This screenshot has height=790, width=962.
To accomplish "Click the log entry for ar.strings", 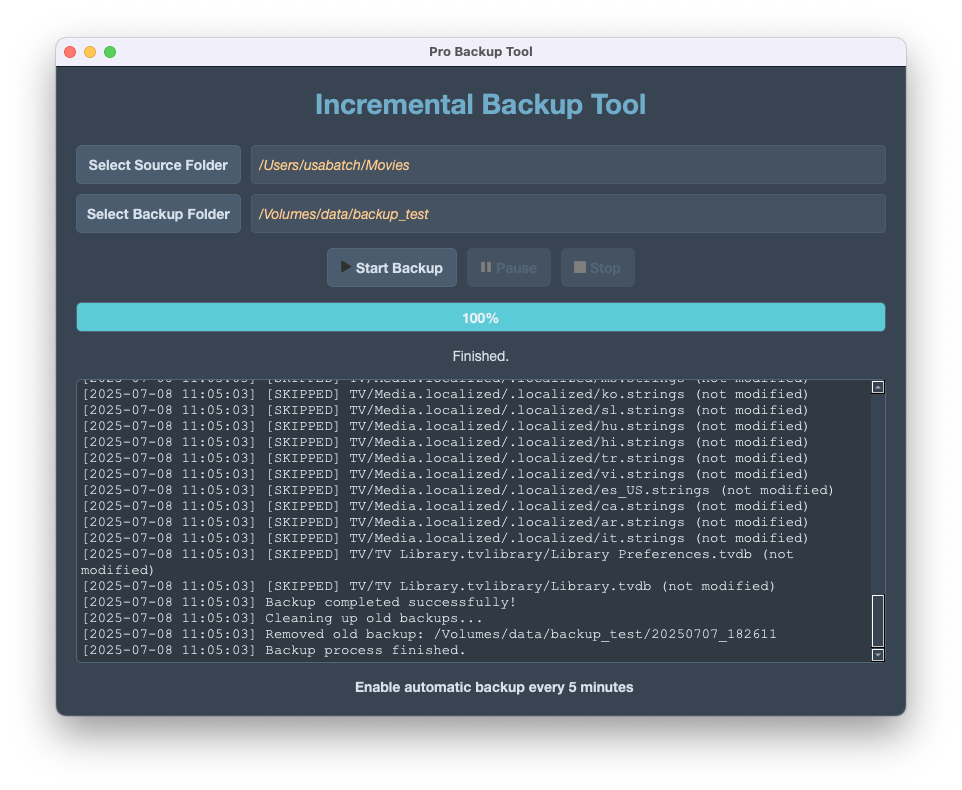I will pos(445,522).
